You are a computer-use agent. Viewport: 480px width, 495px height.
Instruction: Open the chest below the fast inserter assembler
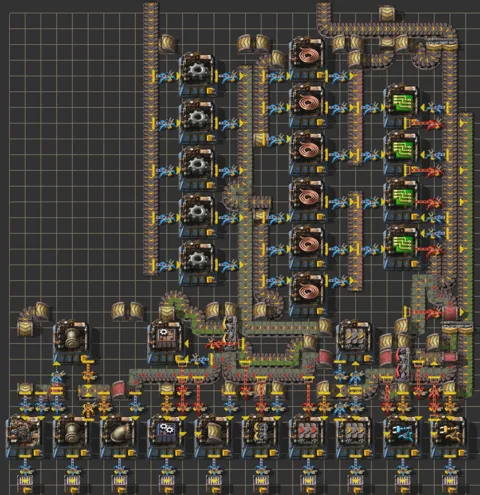pyautogui.click(x=403, y=481)
